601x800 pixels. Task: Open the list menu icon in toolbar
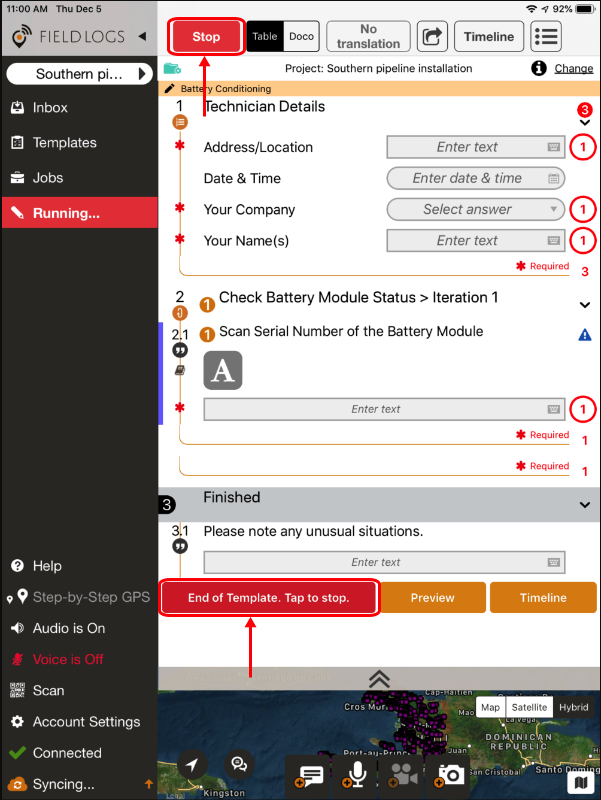[x=545, y=37]
